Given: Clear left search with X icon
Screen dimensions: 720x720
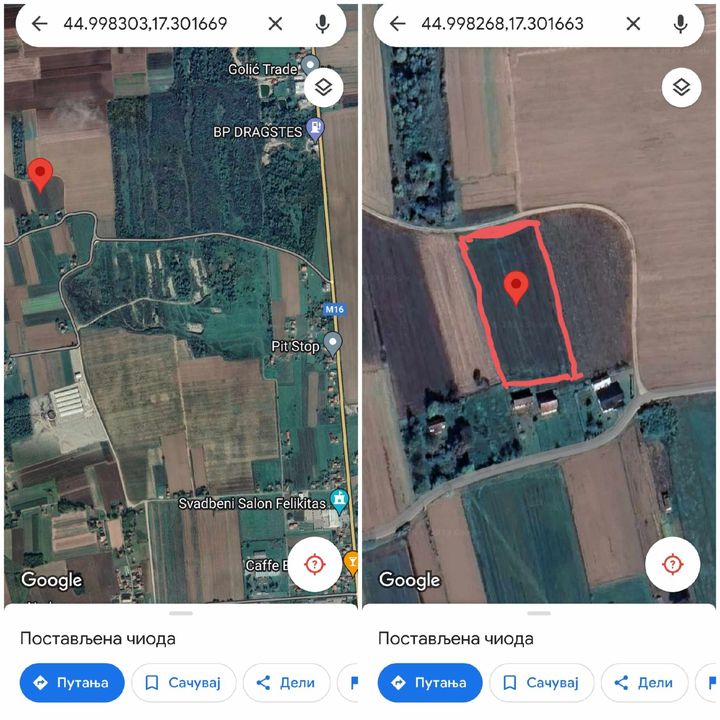Looking at the screenshot, I should click(275, 23).
